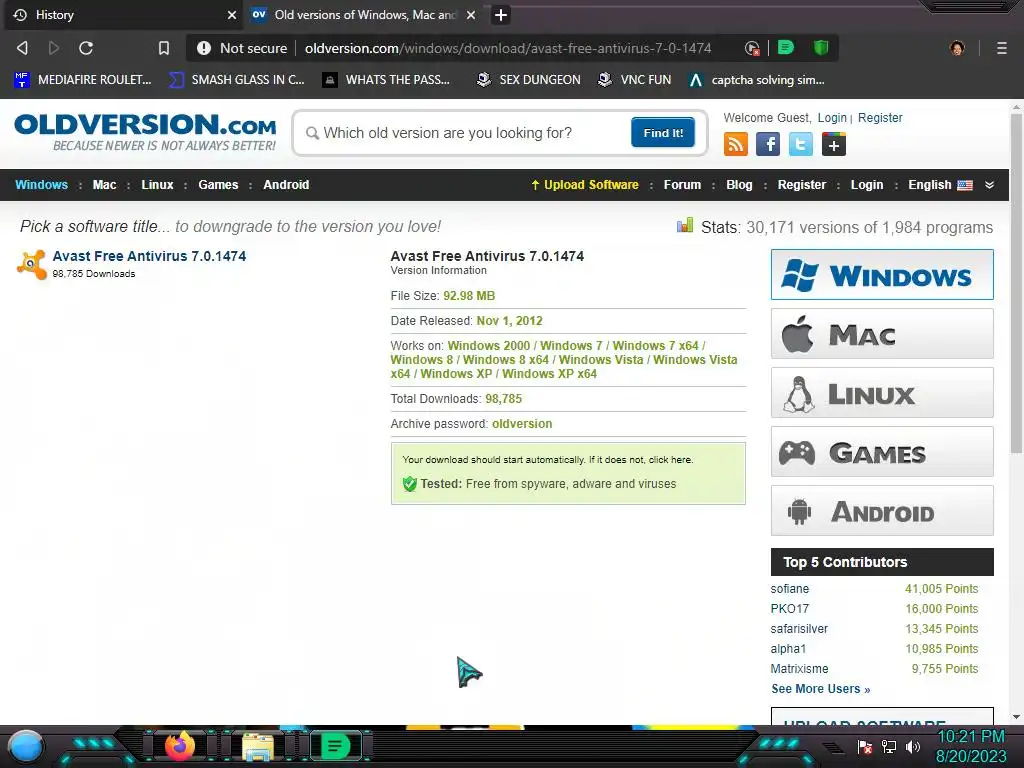Select Mac in the navigation bar
Screen dimensions: 1024x768
(104, 185)
